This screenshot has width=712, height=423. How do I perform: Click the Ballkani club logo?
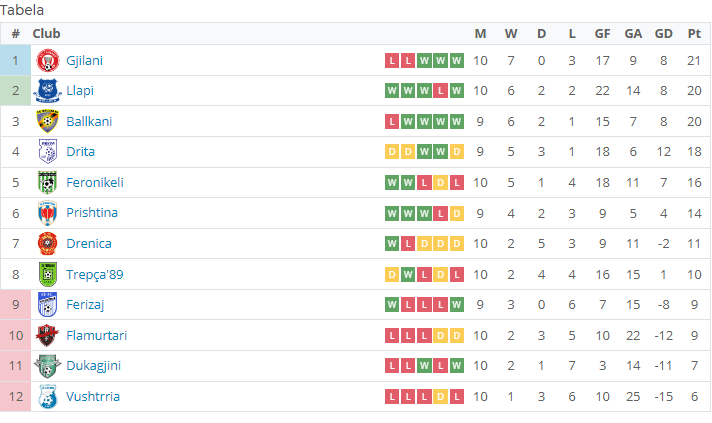(47, 121)
